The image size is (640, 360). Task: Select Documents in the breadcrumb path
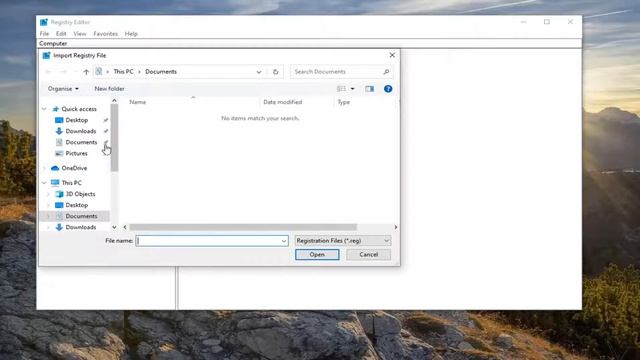tap(161, 71)
